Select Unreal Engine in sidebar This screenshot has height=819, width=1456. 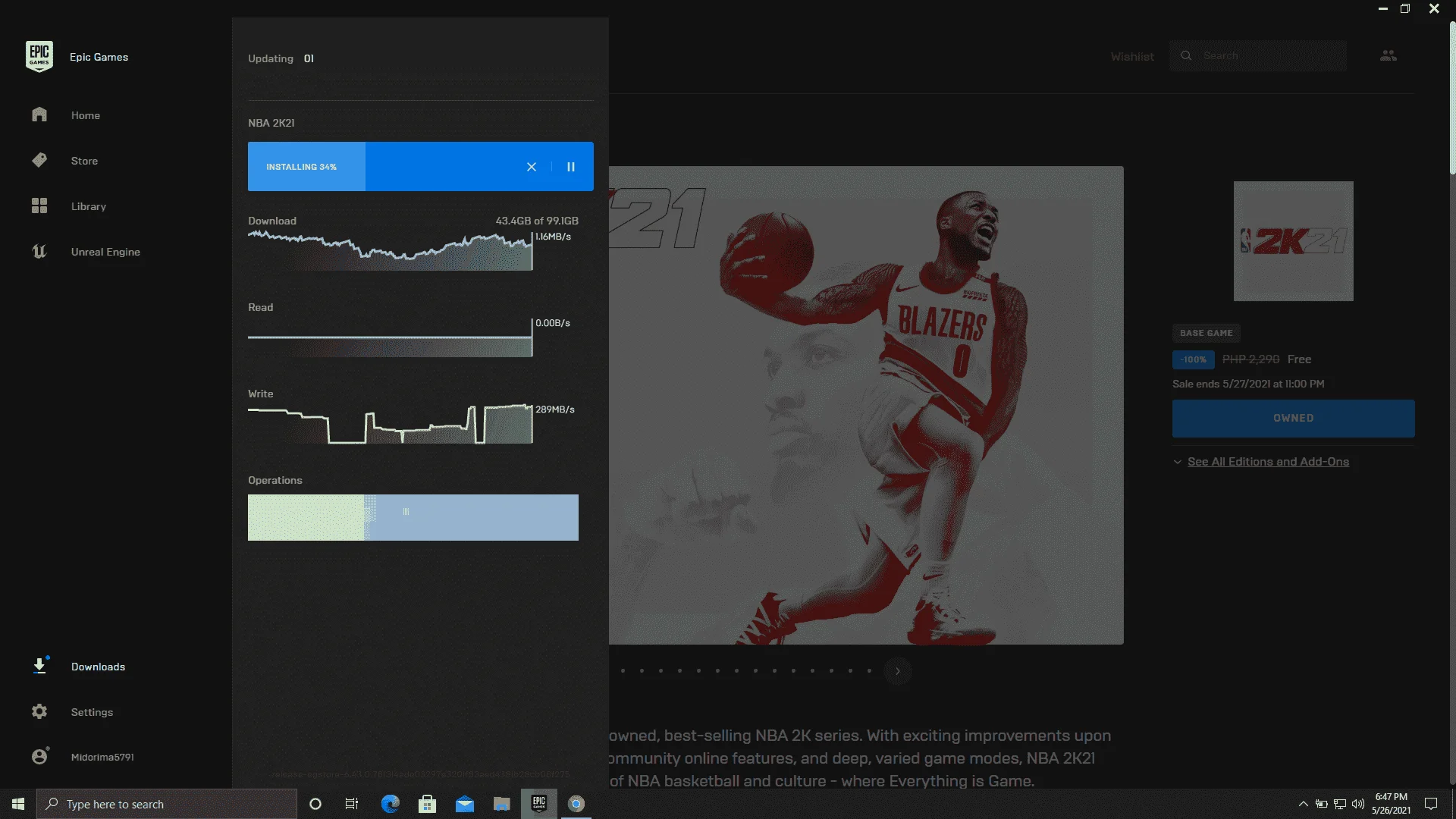[105, 252]
